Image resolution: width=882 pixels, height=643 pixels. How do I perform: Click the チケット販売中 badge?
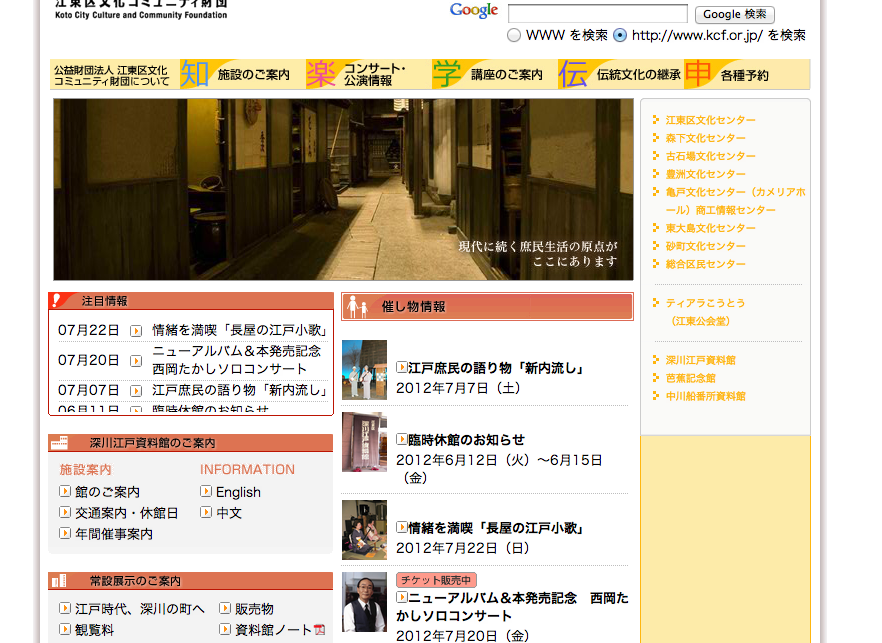436,580
